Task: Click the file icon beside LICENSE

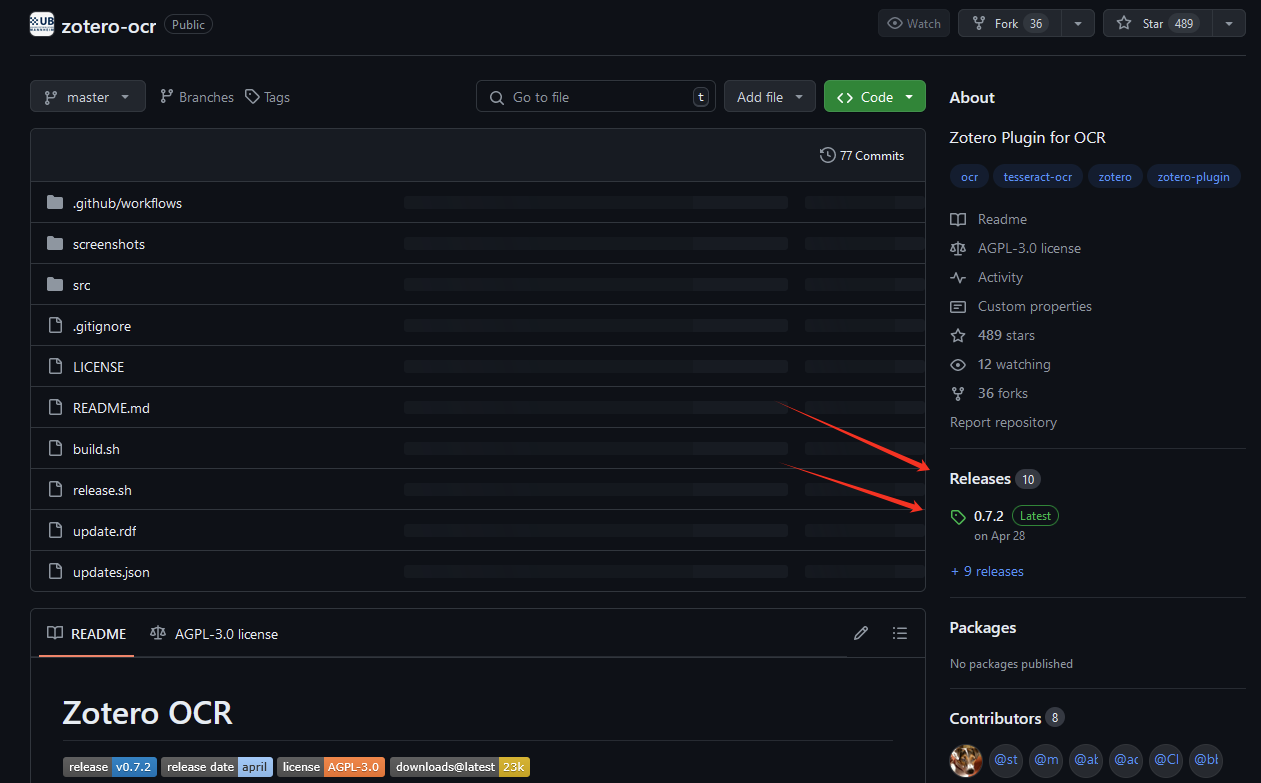Action: (x=55, y=367)
